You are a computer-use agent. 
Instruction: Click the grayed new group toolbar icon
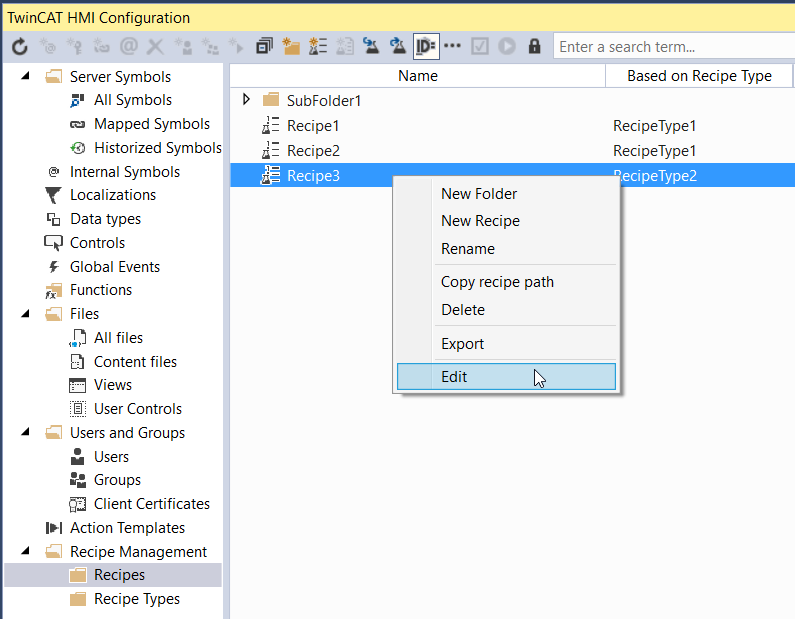coord(210,47)
